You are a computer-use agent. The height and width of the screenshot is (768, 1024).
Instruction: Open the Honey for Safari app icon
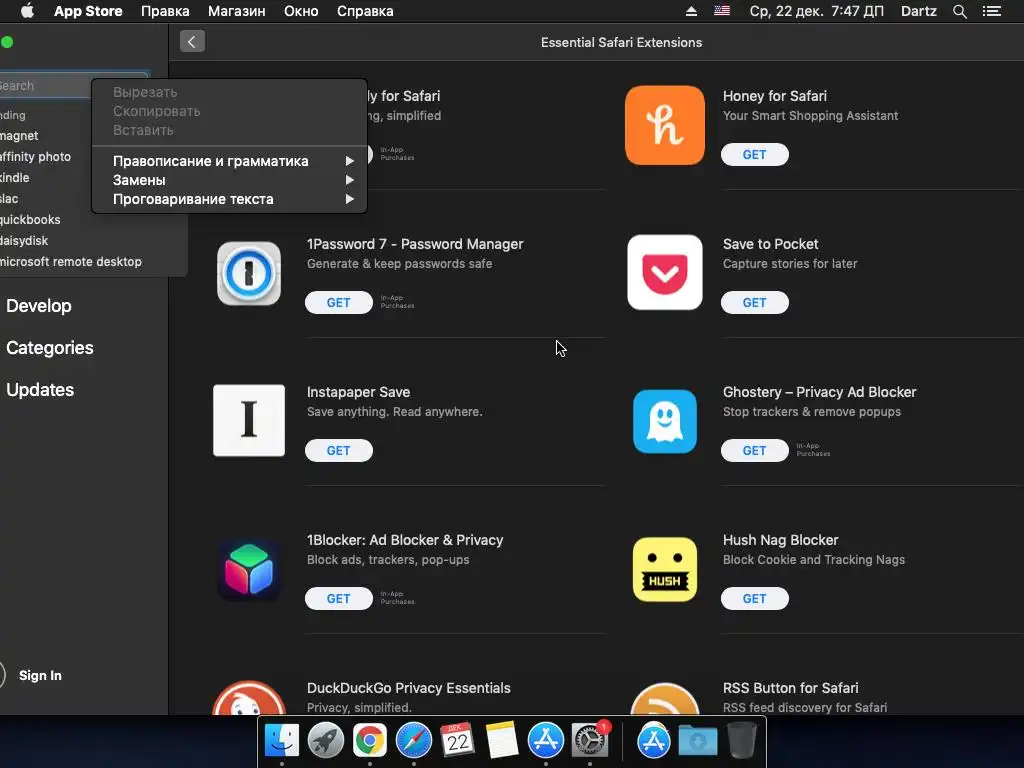click(x=665, y=125)
